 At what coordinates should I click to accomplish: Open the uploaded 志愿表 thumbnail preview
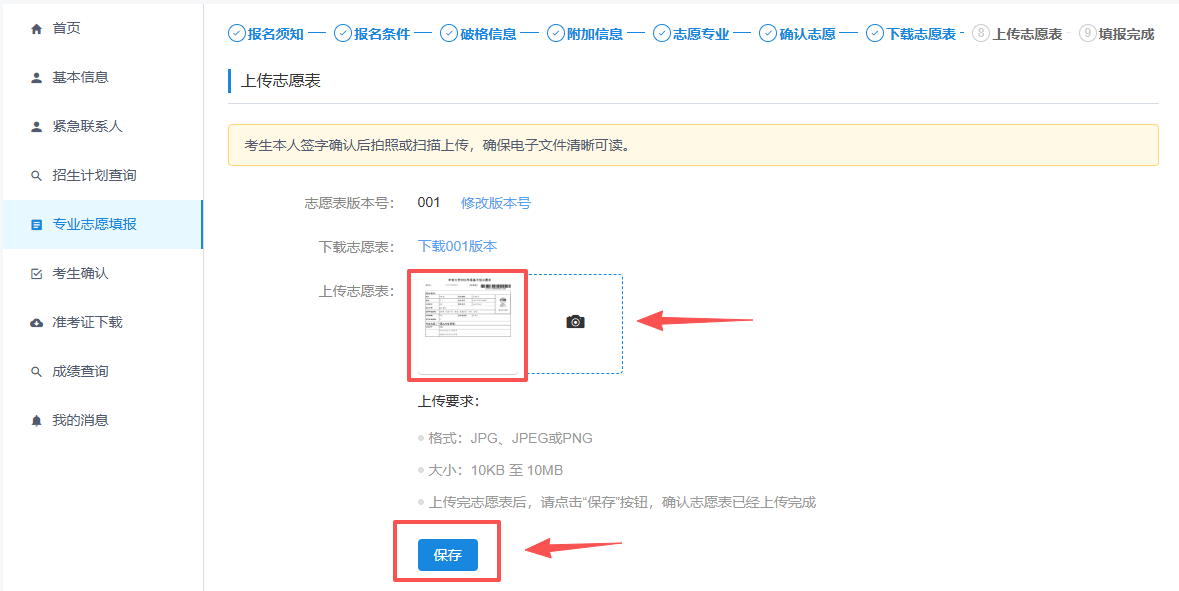click(x=467, y=324)
